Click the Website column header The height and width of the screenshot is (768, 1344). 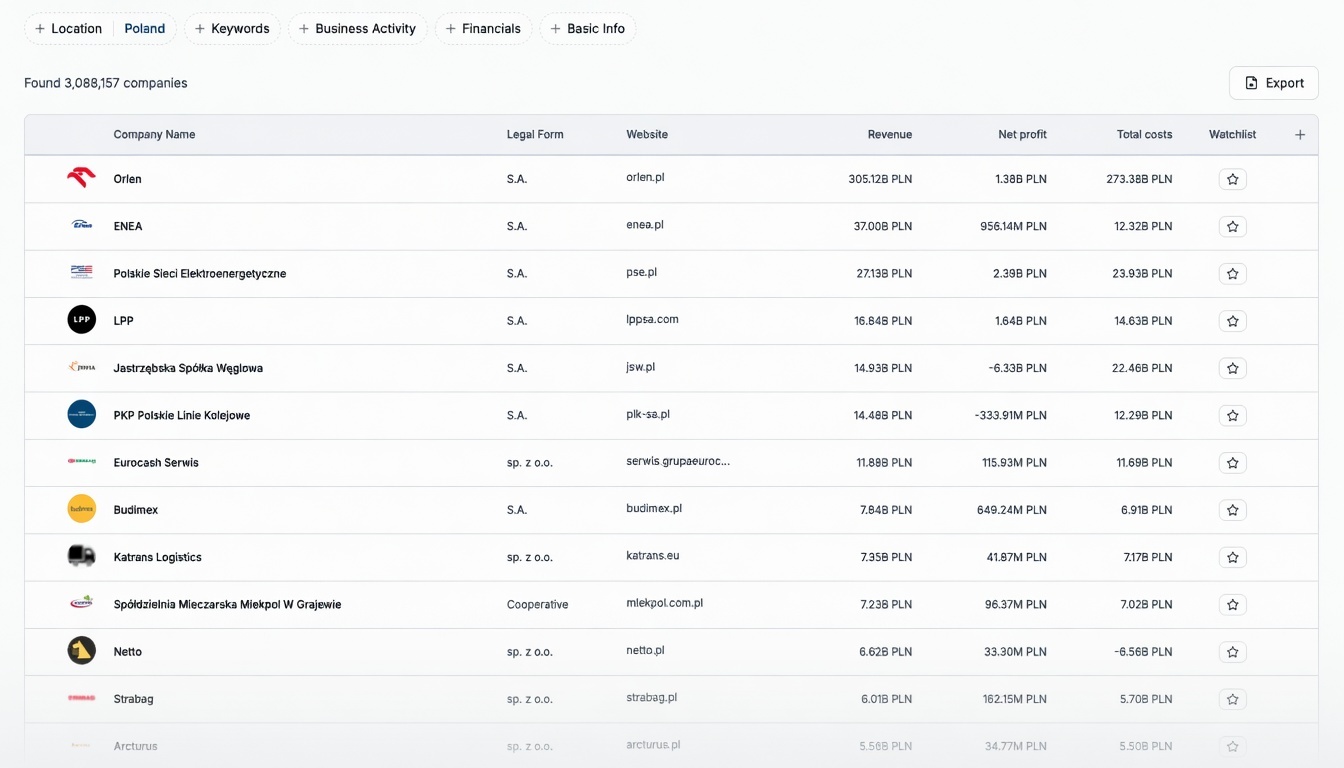(x=647, y=135)
